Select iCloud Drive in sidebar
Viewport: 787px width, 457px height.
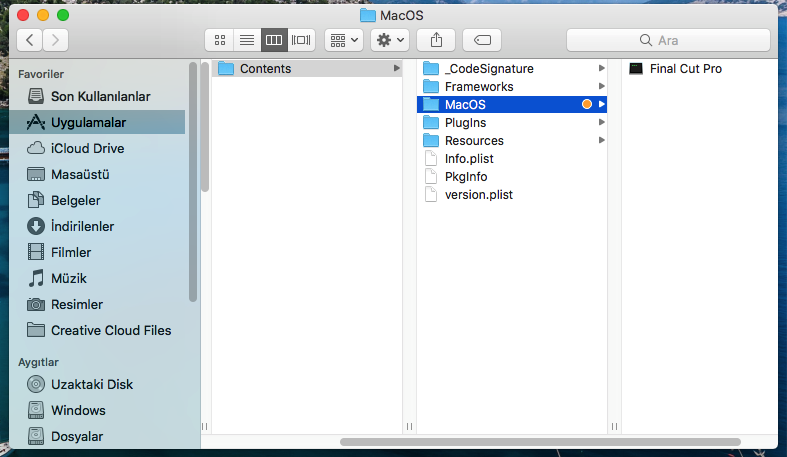click(87, 148)
